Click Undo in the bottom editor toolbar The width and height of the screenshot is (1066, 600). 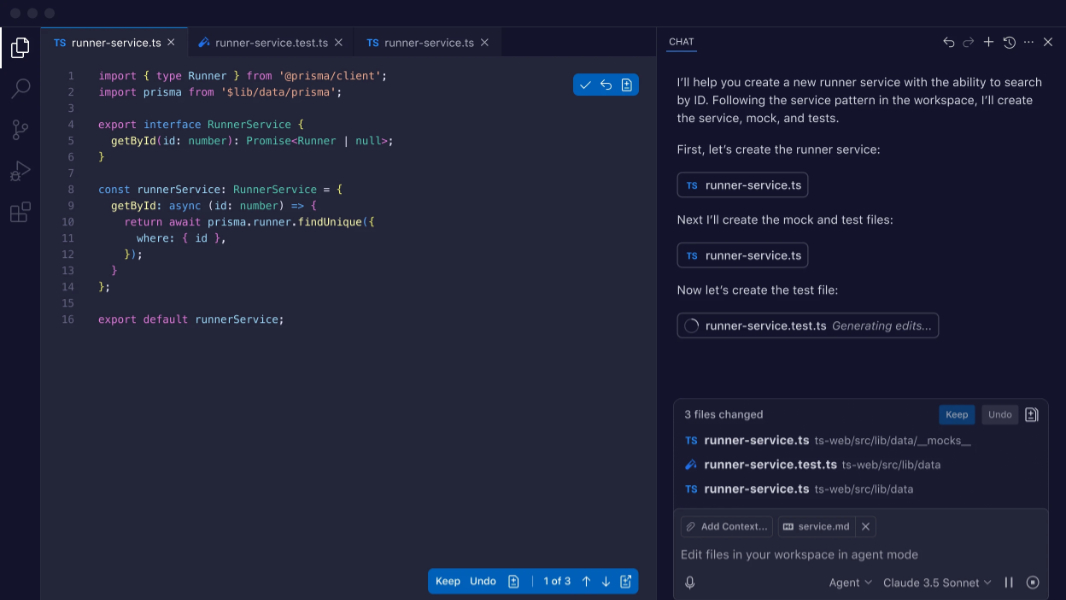(483, 581)
